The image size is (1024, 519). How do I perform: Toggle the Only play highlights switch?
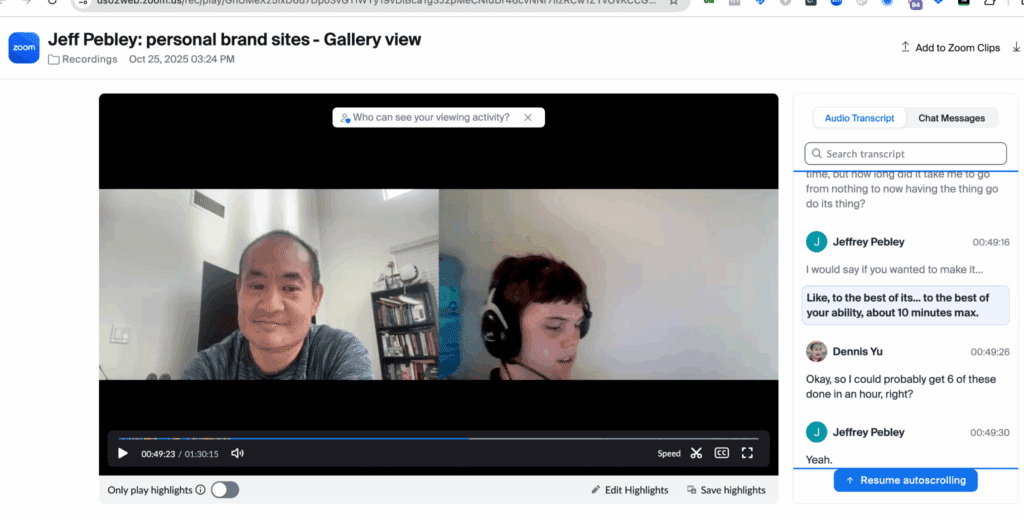[x=225, y=490]
